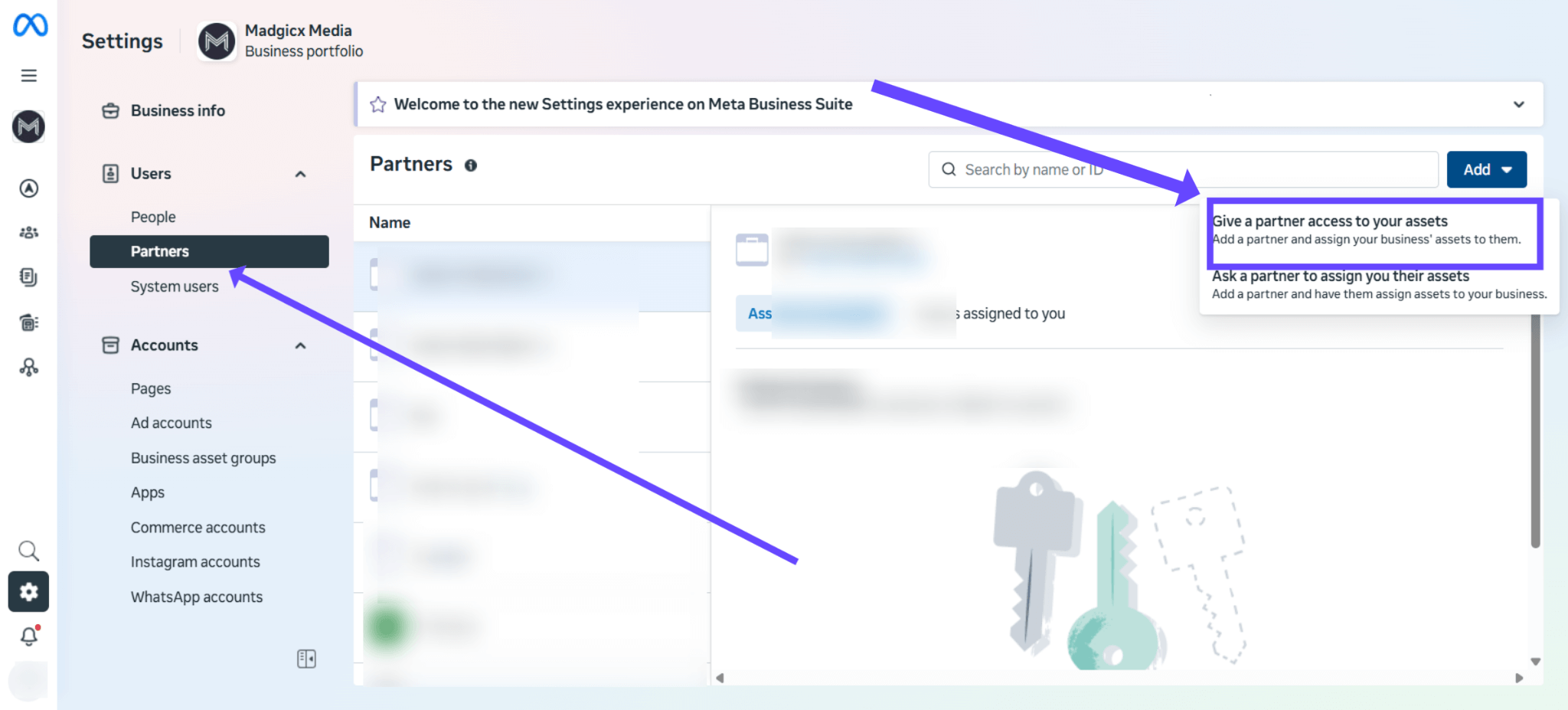Image resolution: width=1568 pixels, height=710 pixels.
Task: Click the Add dropdown button
Action: click(x=1487, y=170)
